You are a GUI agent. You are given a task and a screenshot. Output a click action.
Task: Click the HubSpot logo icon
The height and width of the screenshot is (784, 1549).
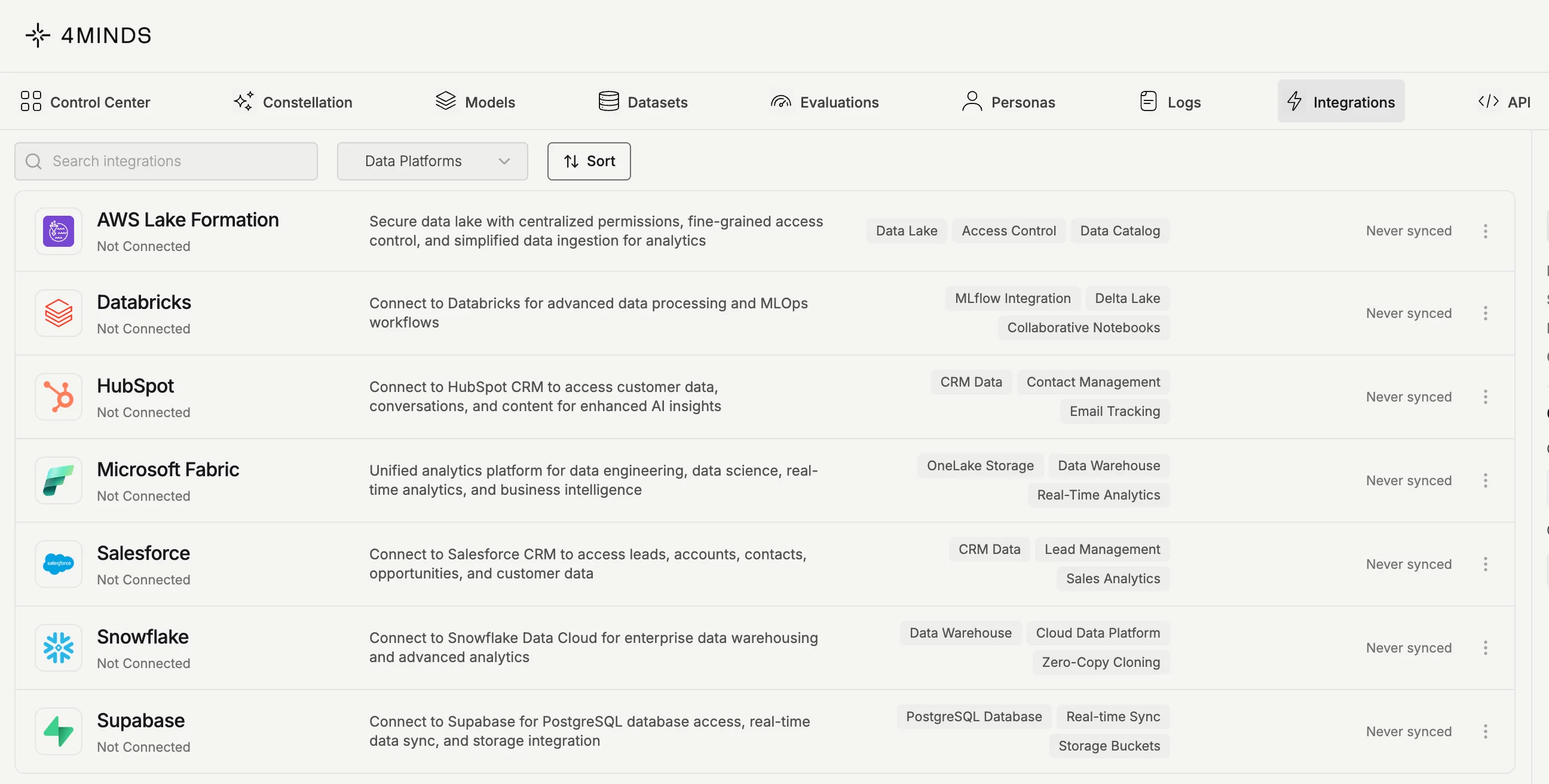point(59,397)
